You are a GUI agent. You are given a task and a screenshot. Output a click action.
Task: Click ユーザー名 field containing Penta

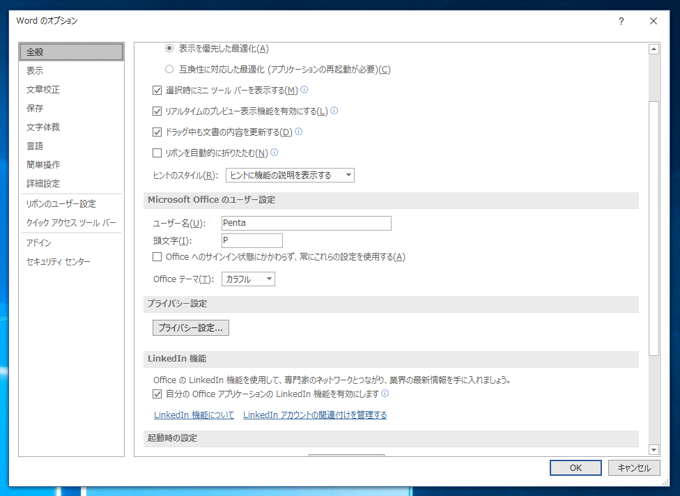306,223
